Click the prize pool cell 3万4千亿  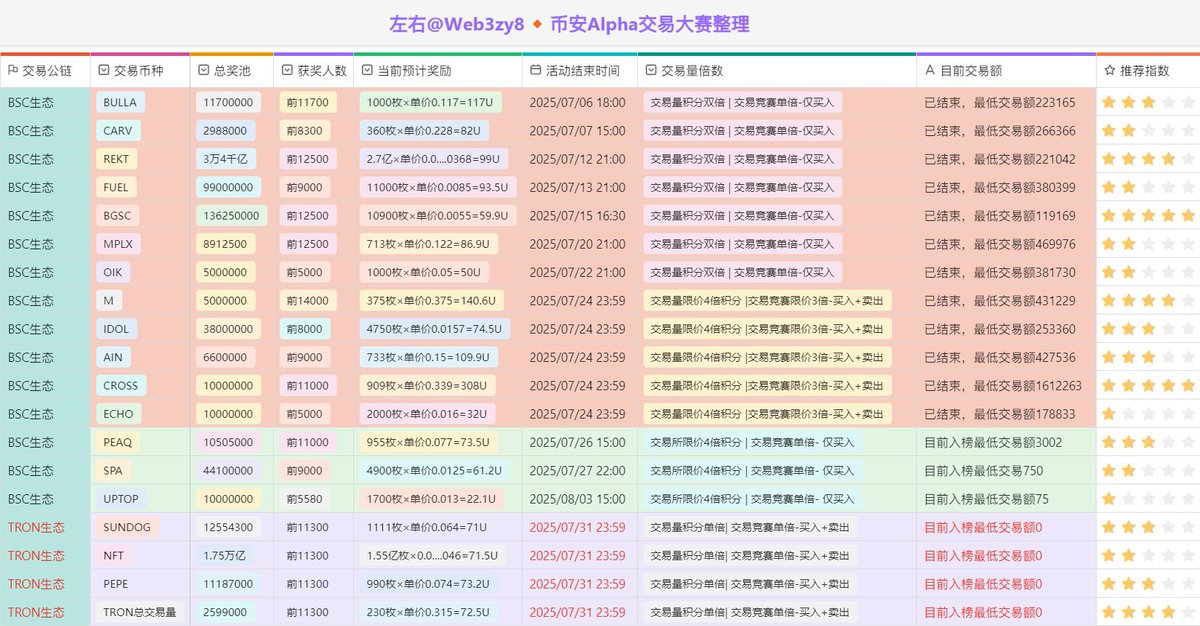(225, 159)
